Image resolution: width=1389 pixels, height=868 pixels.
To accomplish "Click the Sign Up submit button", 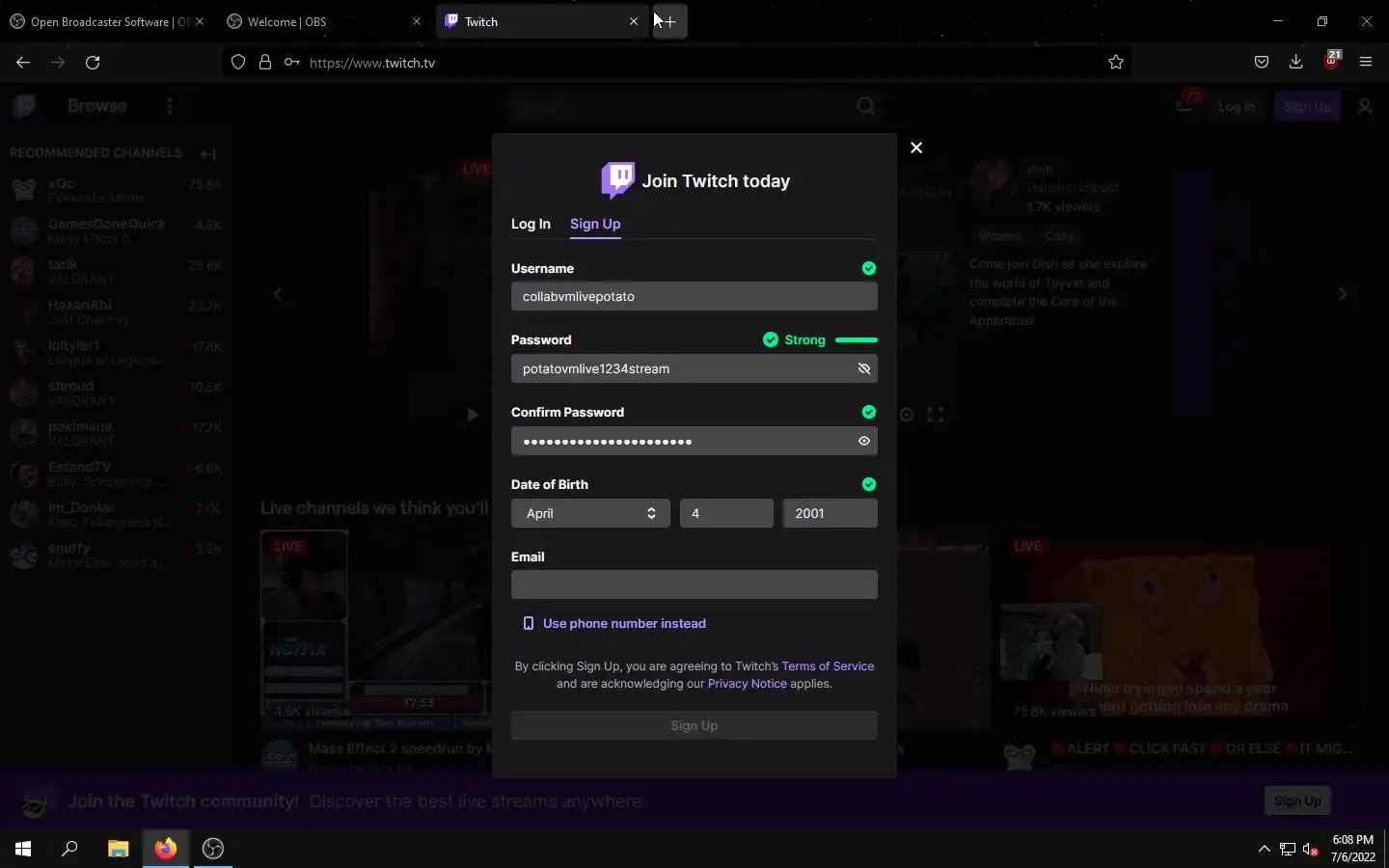I will tap(694, 725).
